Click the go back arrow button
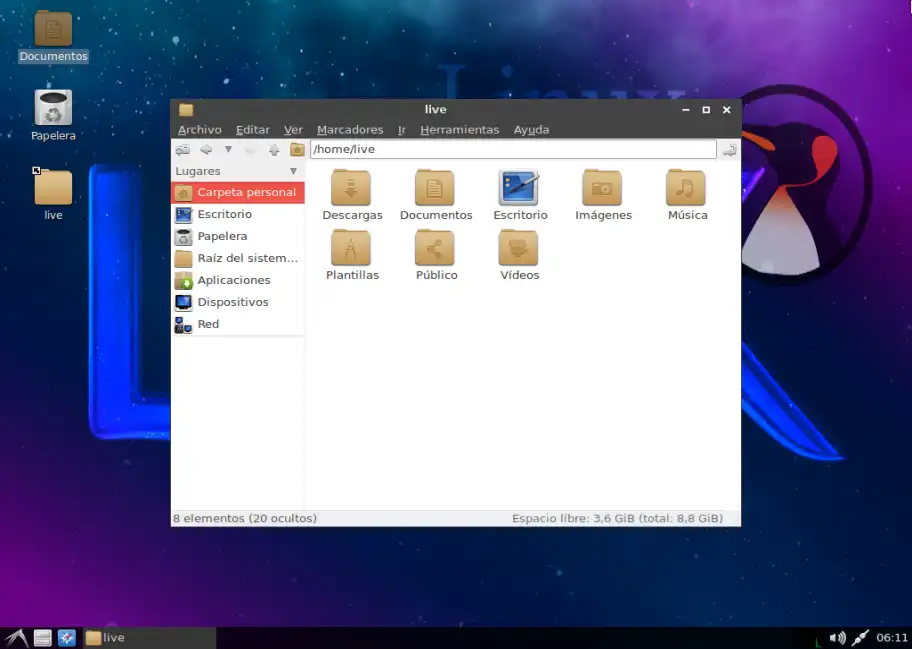 pos(206,150)
